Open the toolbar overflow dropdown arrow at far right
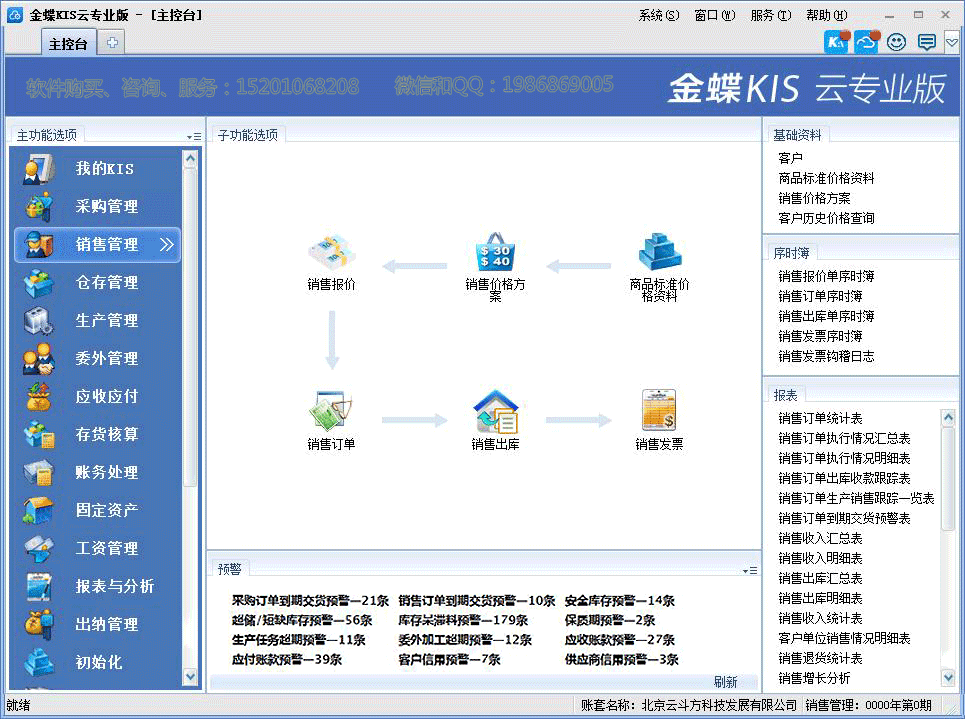 coord(952,42)
